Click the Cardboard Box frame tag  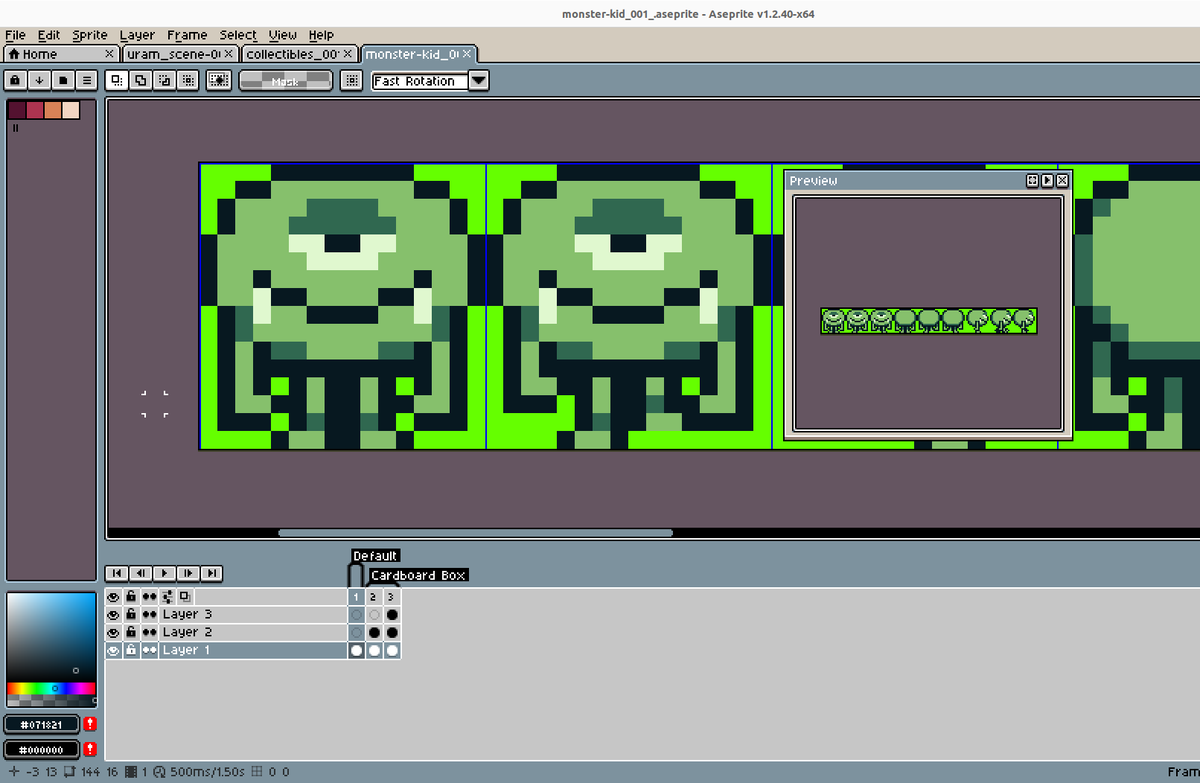(x=418, y=575)
